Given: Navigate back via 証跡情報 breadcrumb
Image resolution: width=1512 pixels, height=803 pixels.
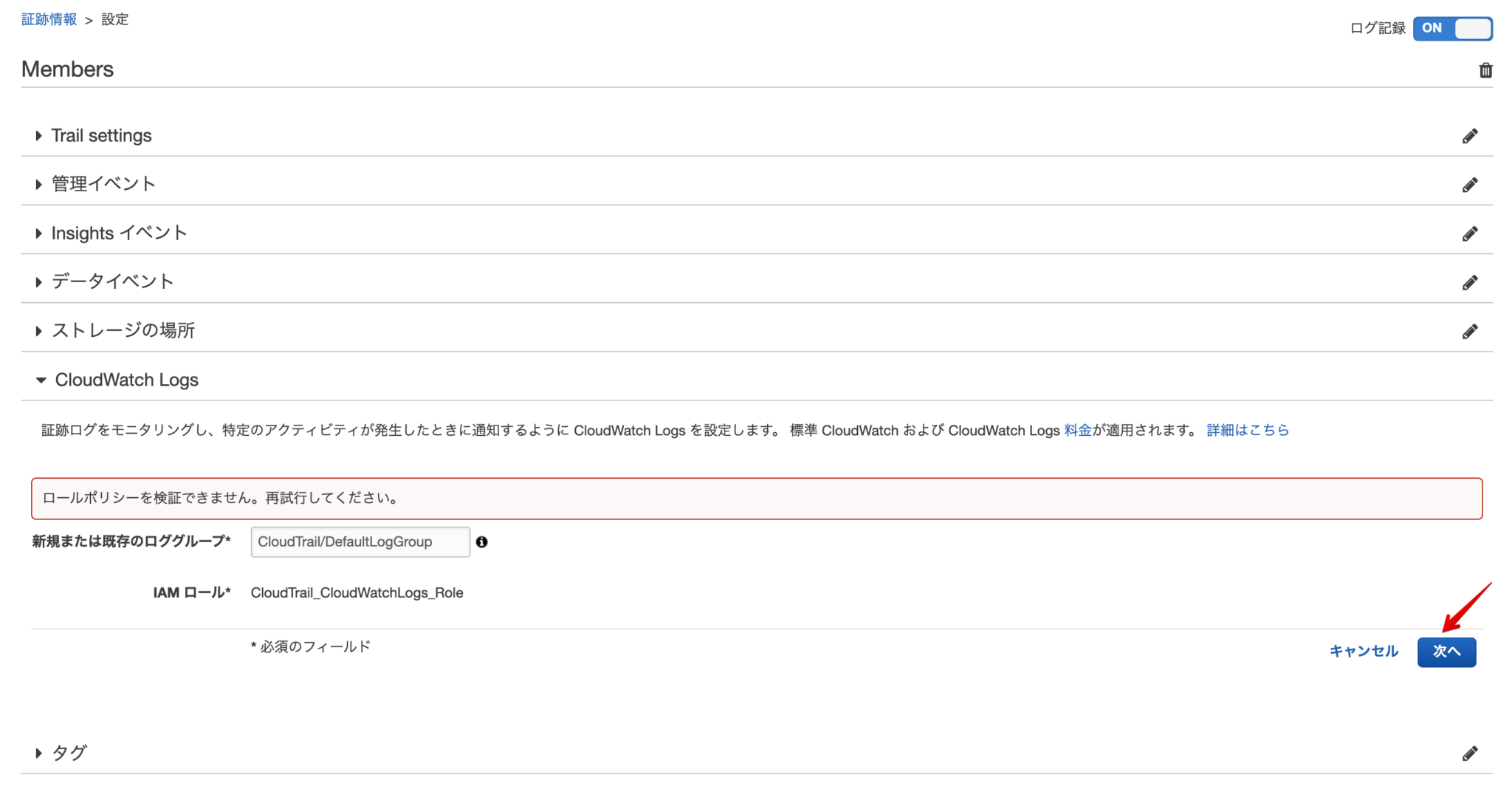Looking at the screenshot, I should point(49,19).
